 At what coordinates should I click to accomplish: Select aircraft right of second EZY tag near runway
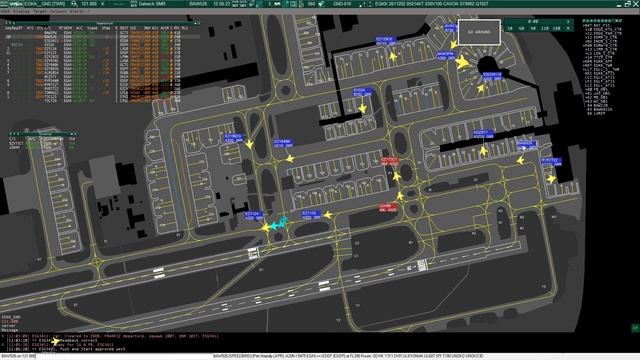point(327,215)
